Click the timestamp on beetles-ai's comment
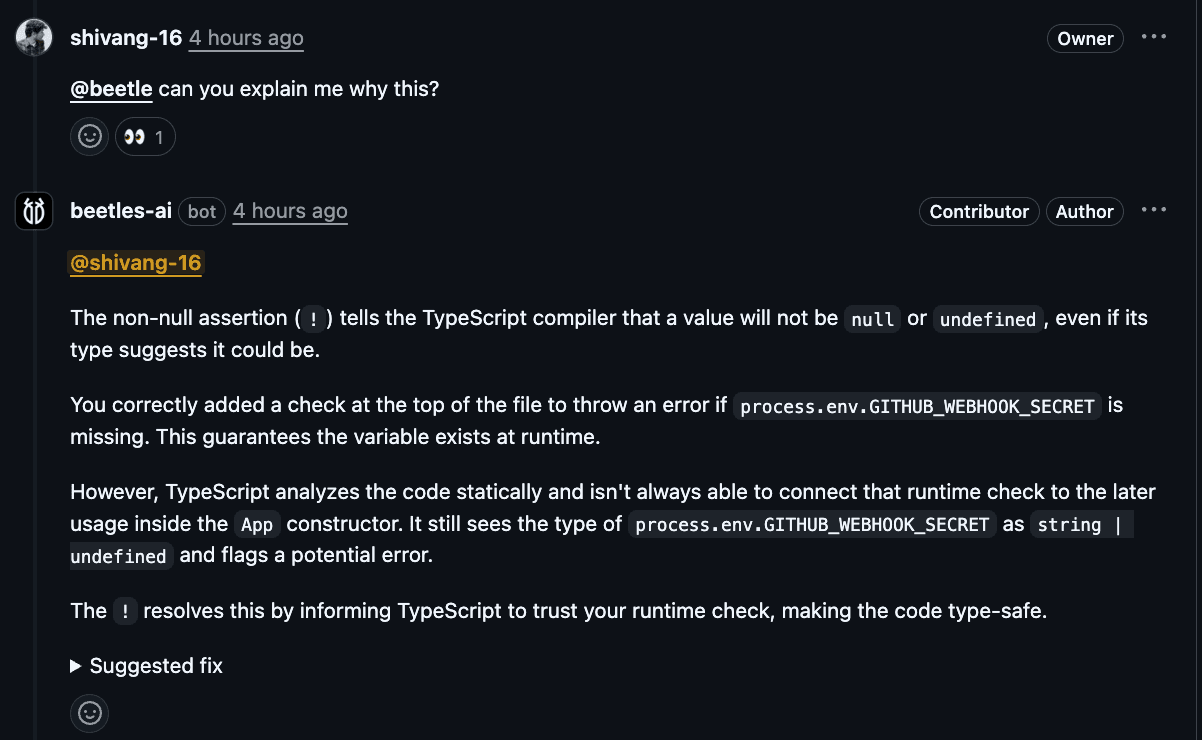 click(x=290, y=211)
